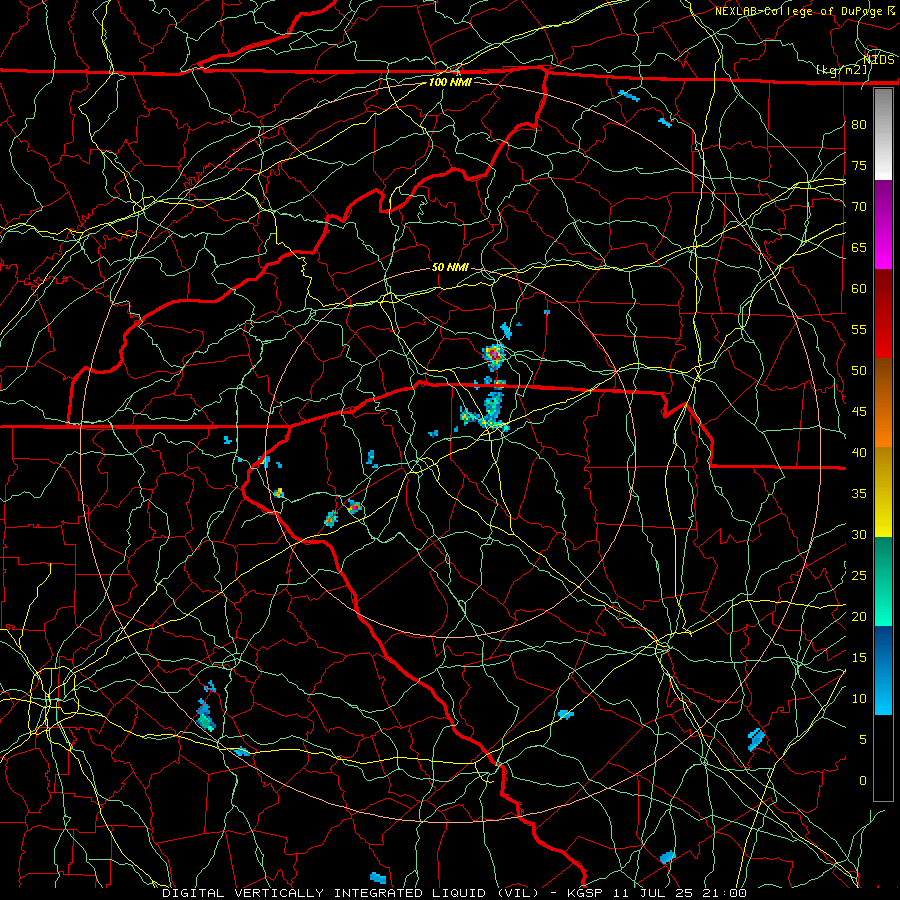Click the legend value 25

point(859,575)
